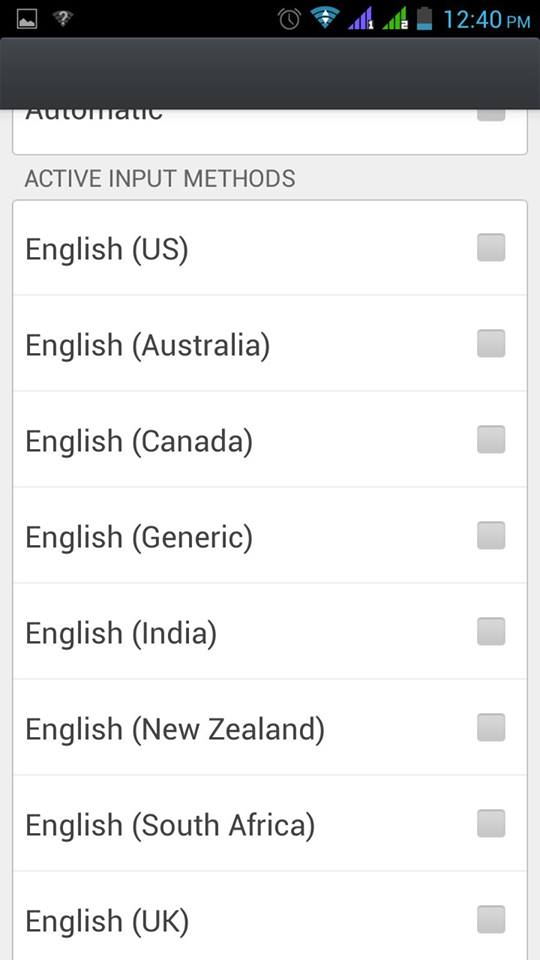Tap the battery status icon
540x960 pixels.
(x=424, y=19)
